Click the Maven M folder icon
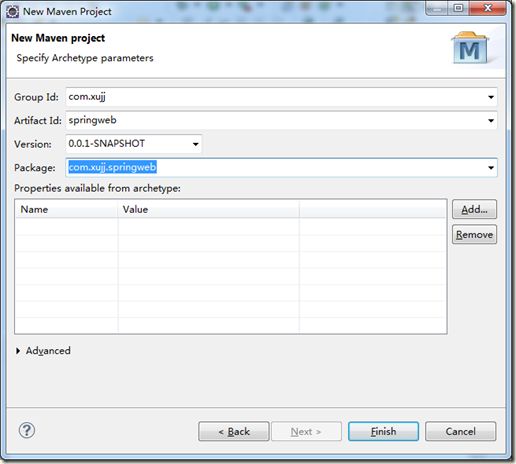The image size is (516, 464). tap(470, 48)
